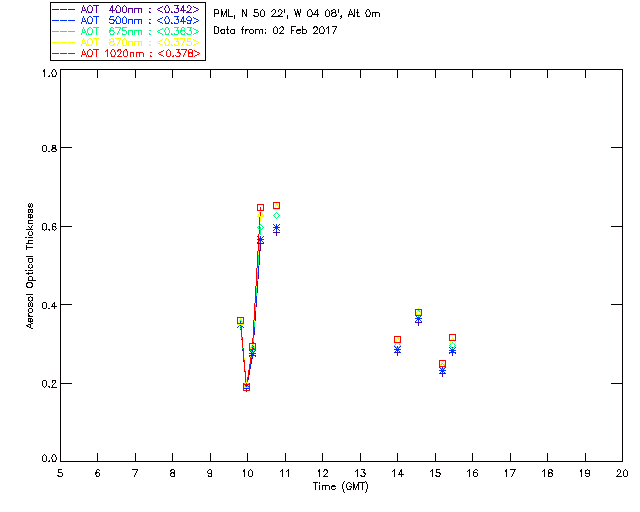This screenshot has width=640, height=512.
Task: Click the x-axis tick label 11
Action: [x=284, y=473]
